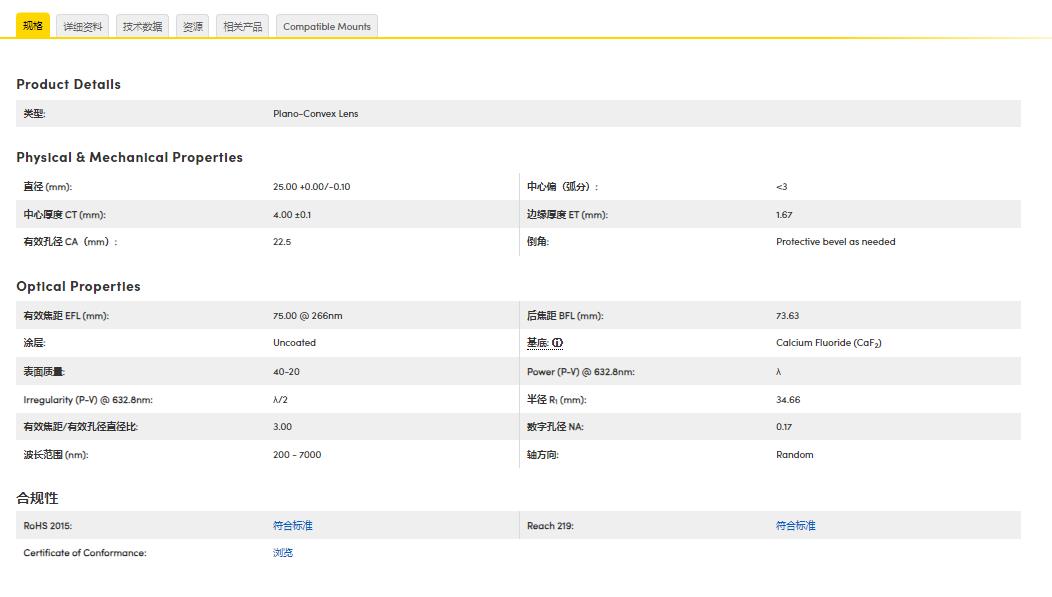Go to the 资源 tab

click(193, 27)
